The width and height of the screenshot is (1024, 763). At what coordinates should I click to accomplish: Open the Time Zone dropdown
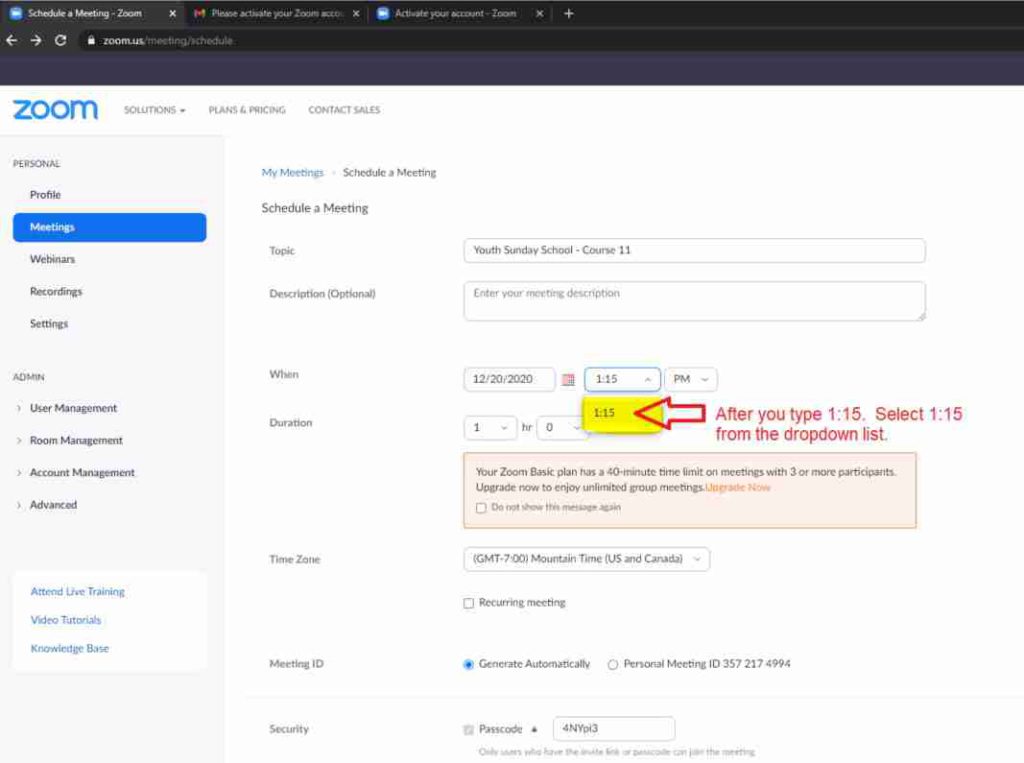[586, 559]
